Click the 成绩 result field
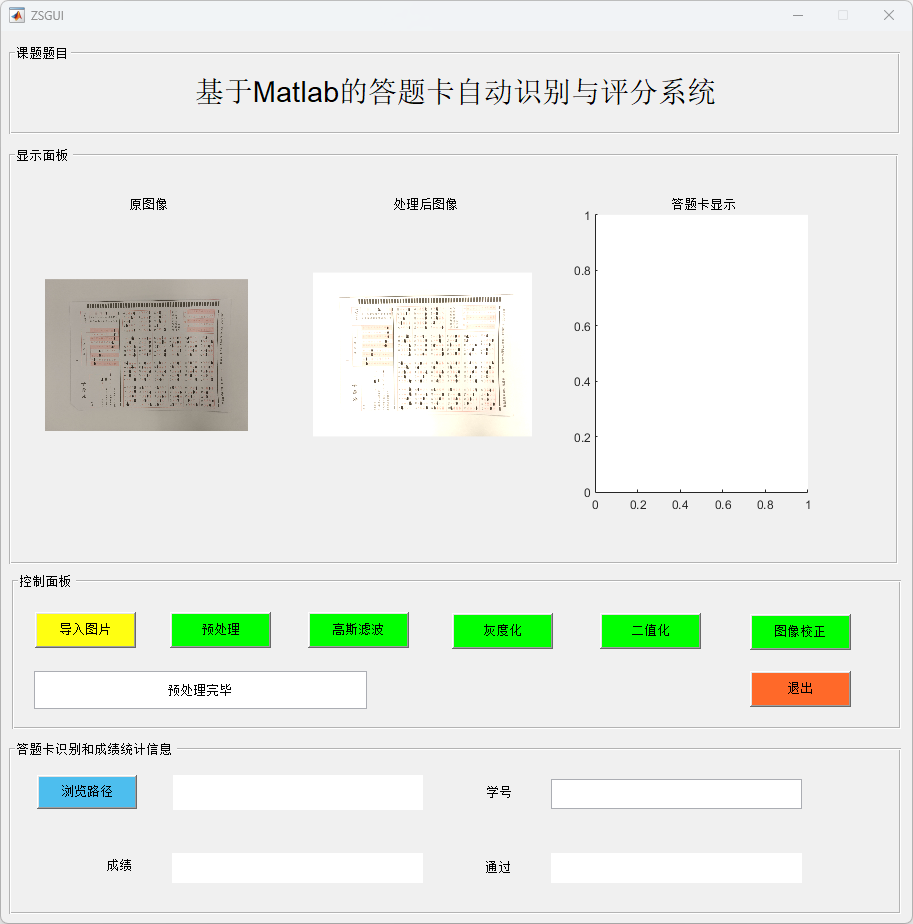This screenshot has width=913, height=924. click(x=297, y=868)
